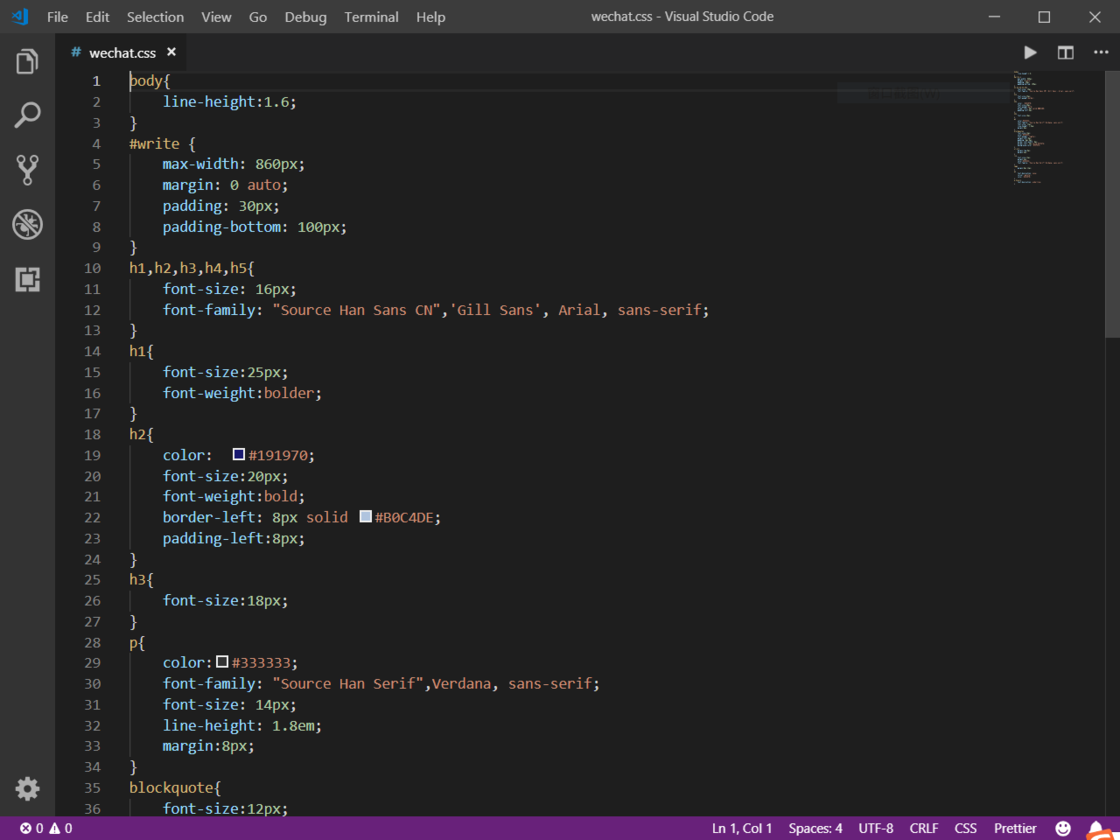Close the wechat.css tab
The height and width of the screenshot is (840, 1120).
click(171, 52)
